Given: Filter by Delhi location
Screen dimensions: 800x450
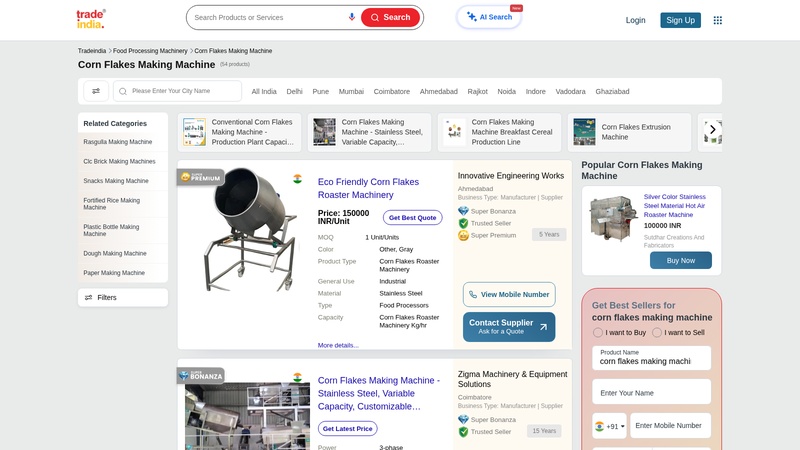Looking at the screenshot, I should (294, 92).
